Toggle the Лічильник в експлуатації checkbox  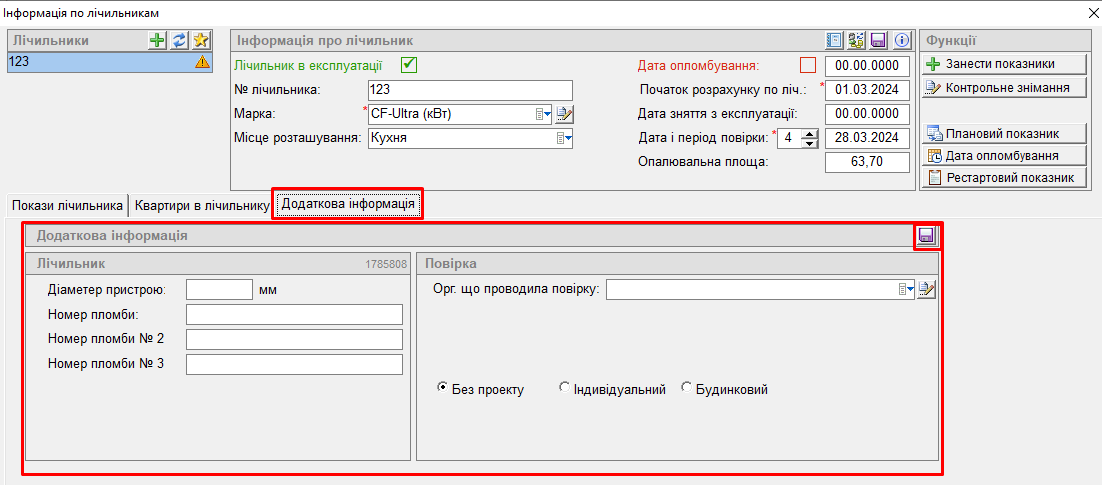pos(408,65)
